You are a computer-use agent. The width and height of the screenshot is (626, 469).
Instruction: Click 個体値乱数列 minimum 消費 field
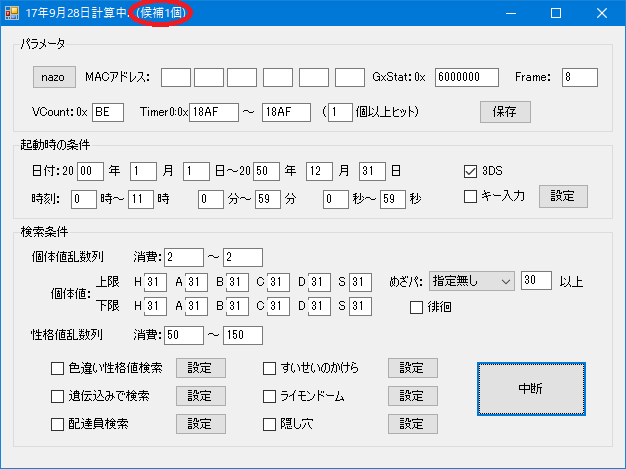point(184,257)
